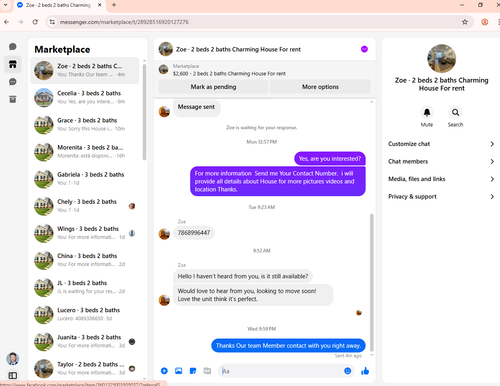Bookmark this page with the star icon

(465, 22)
